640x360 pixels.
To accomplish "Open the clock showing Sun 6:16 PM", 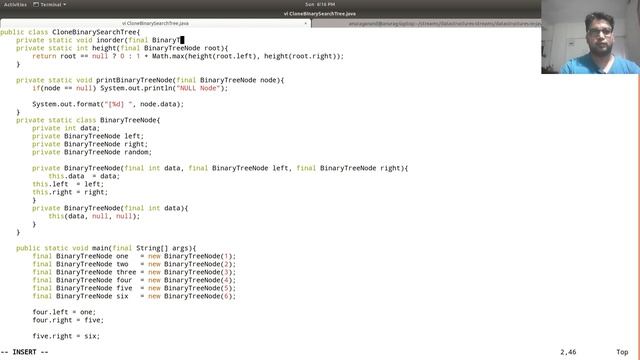I will tap(320, 4).
